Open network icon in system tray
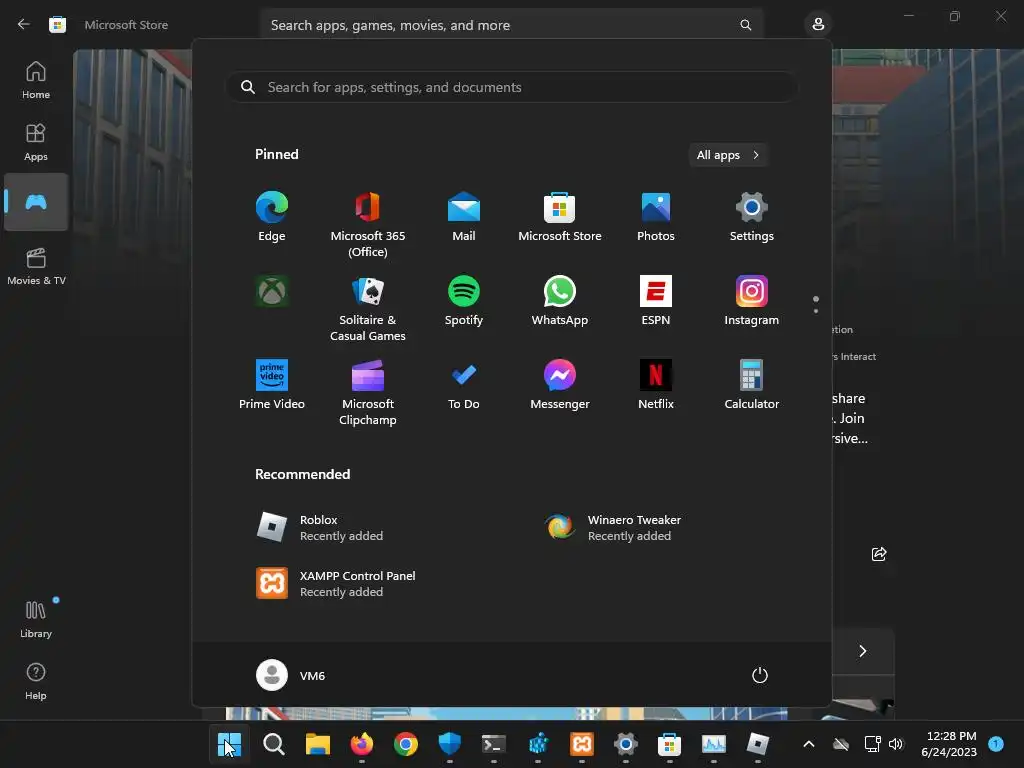1024x768 pixels. click(x=872, y=744)
